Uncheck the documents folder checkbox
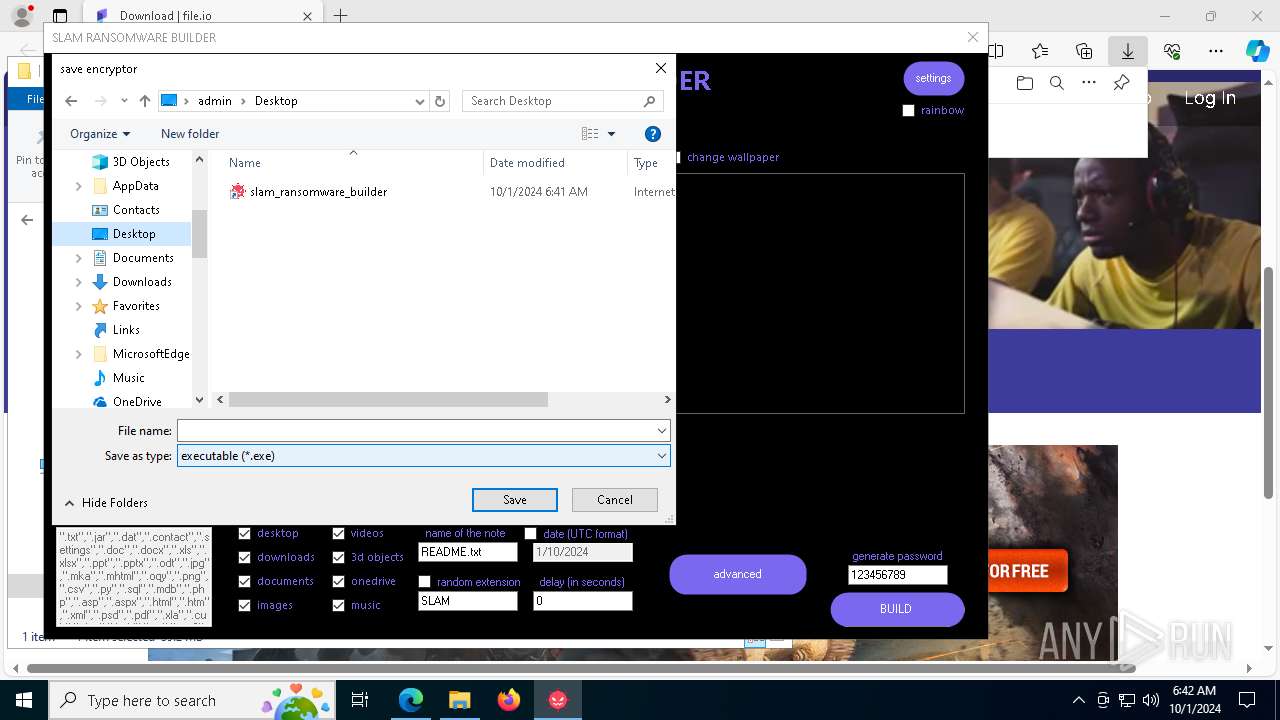The image size is (1280, 720). [244, 582]
